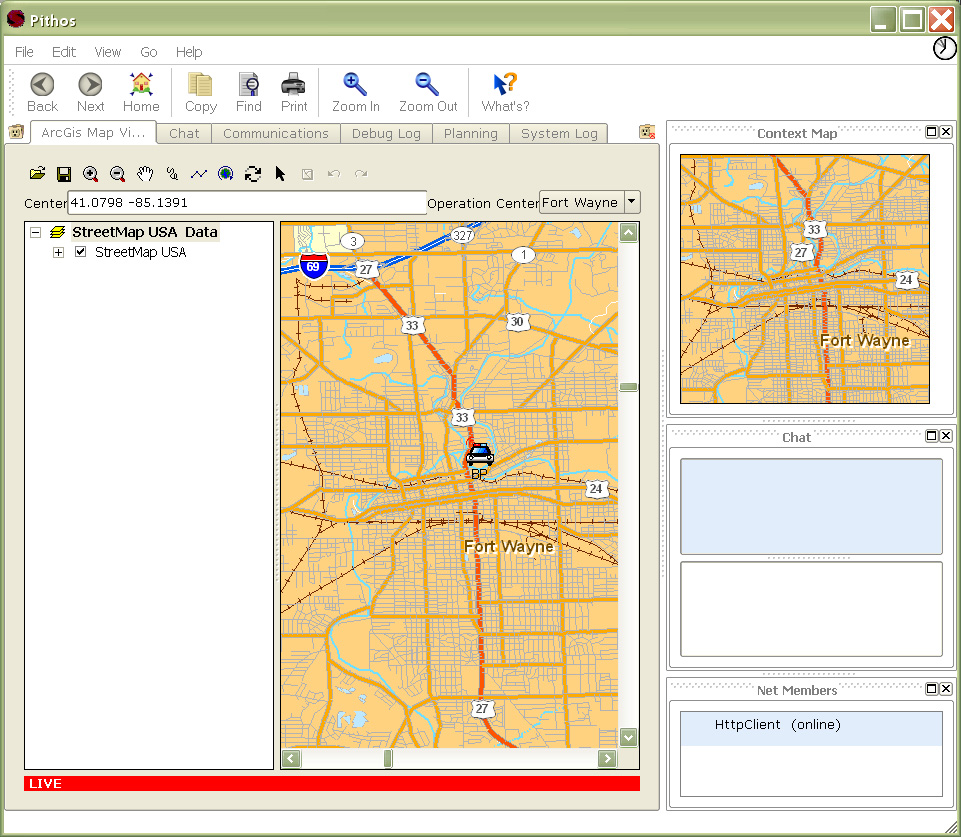This screenshot has height=837, width=961.
Task: Switch to the Planning tab
Action: tap(471, 134)
